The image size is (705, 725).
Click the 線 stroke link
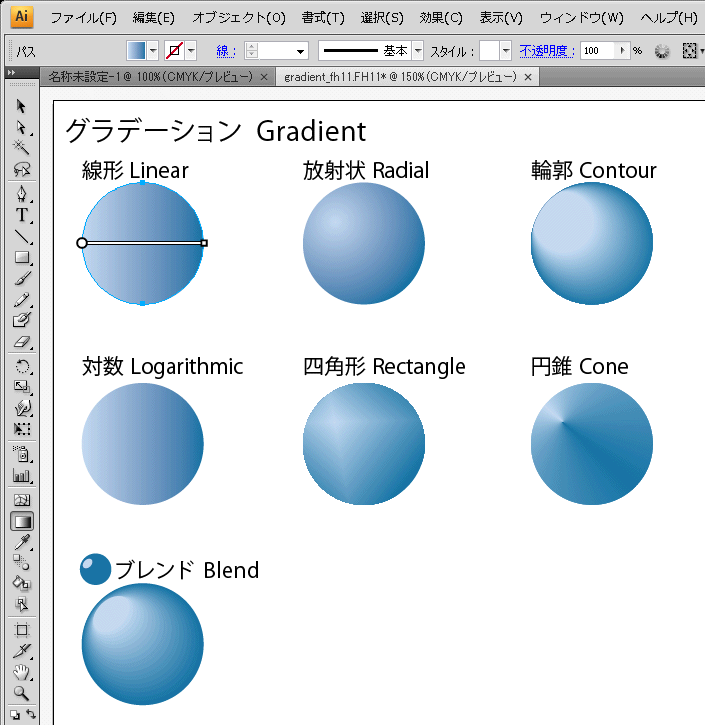226,51
